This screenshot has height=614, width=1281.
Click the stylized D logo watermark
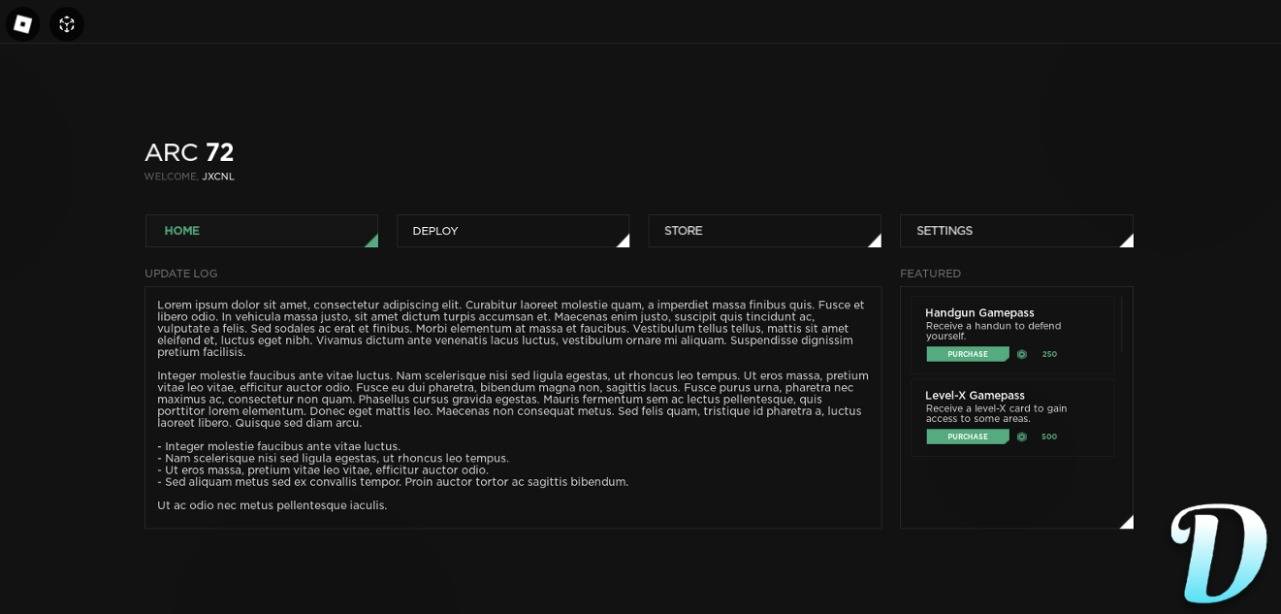[x=1217, y=555]
